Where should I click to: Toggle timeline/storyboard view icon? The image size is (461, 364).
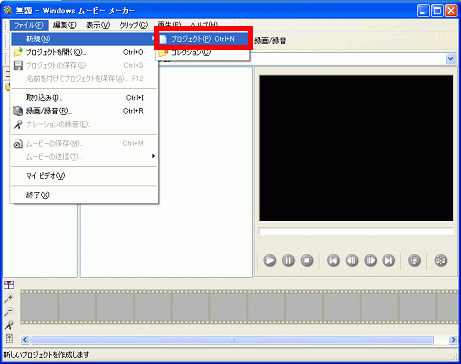tap(9, 285)
